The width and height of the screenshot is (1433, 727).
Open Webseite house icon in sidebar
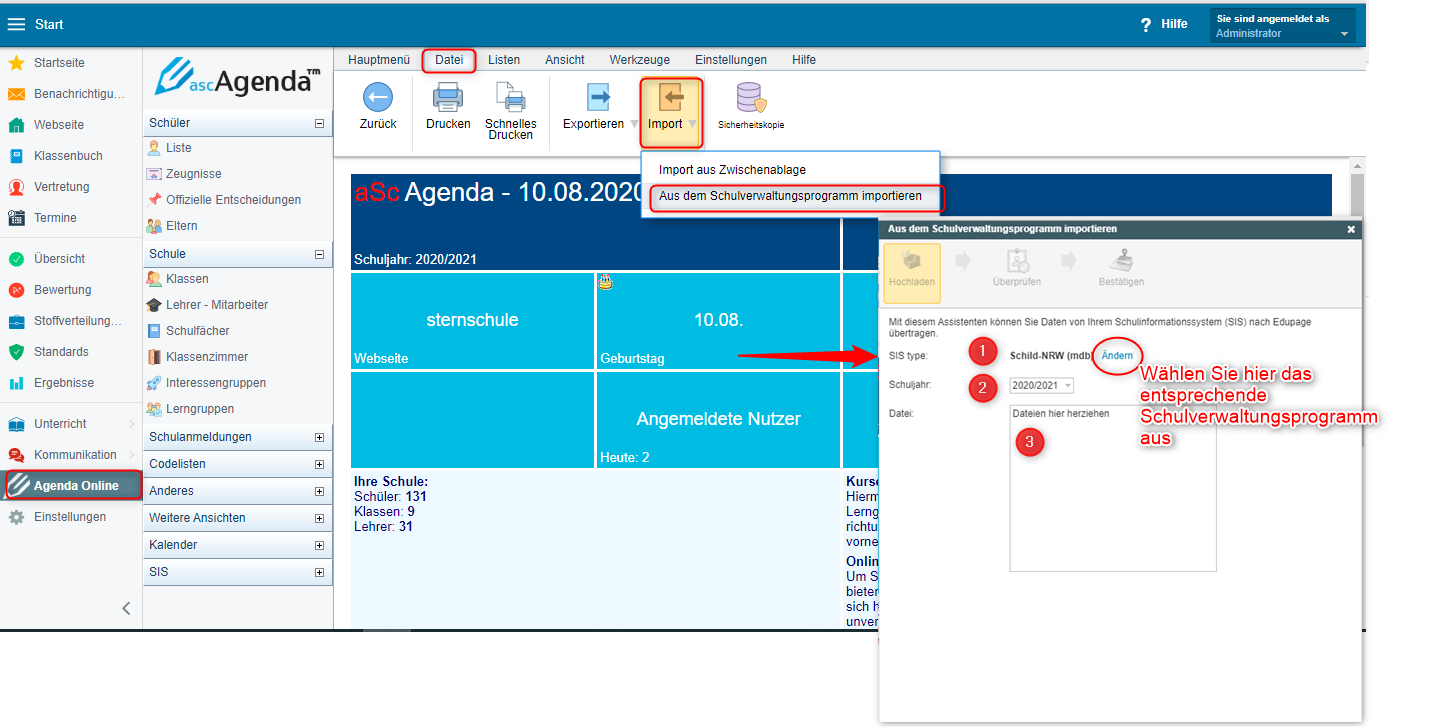pos(16,125)
